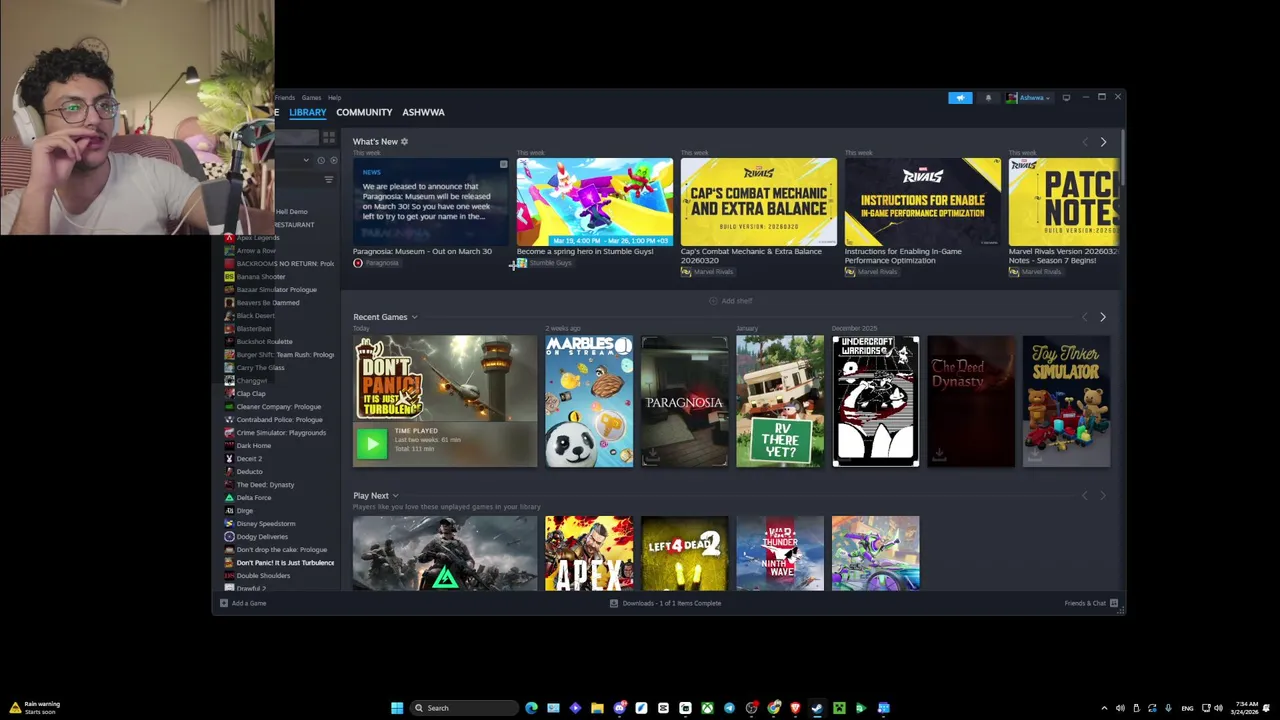Open Brave browser from the taskbar
The height and width of the screenshot is (720, 1280).
(795, 708)
